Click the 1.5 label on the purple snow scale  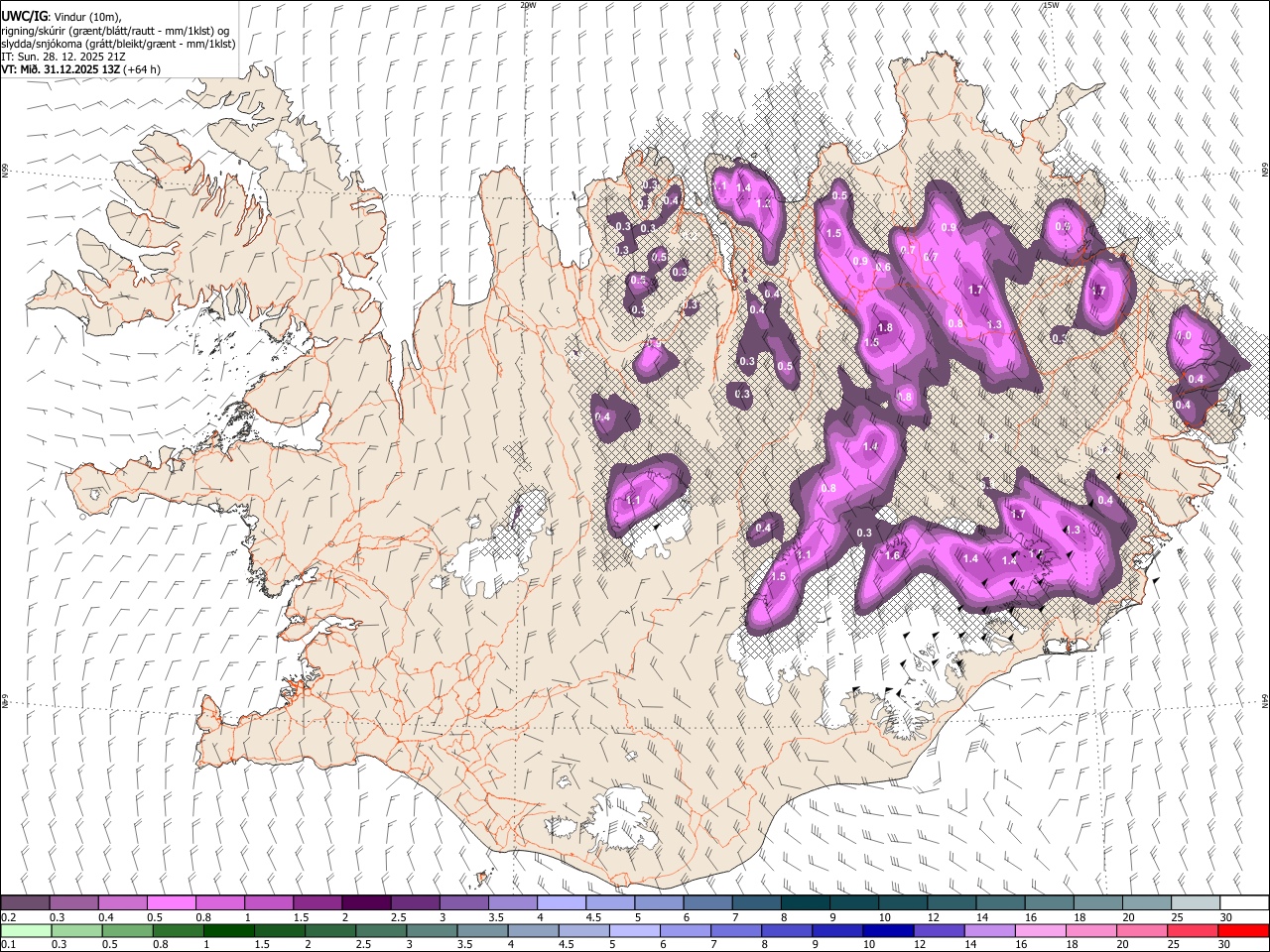(x=300, y=917)
